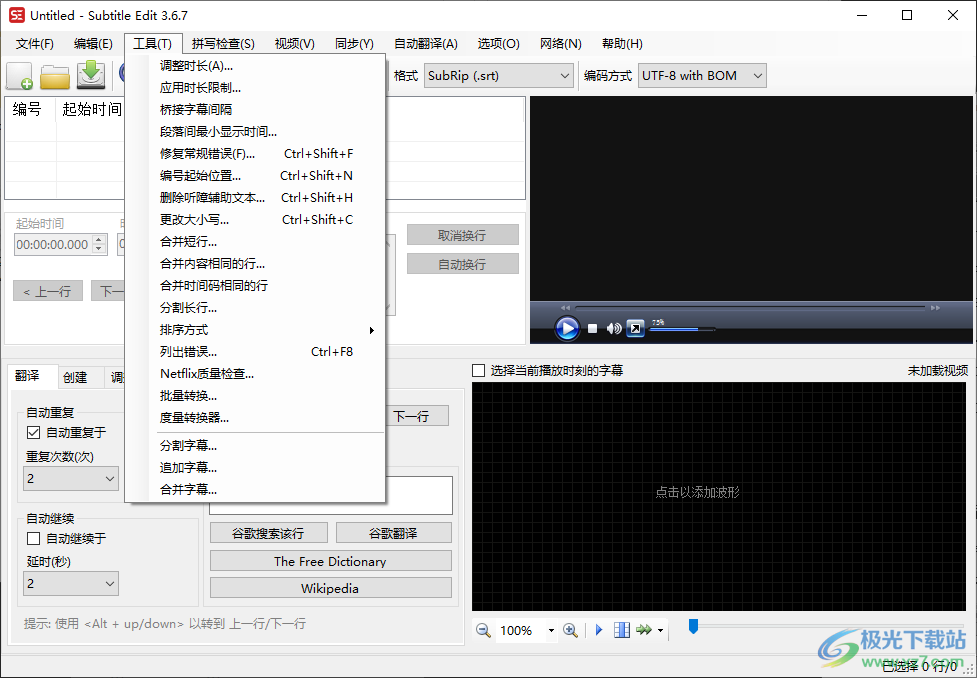Open waveform zoom 100% dropdown
The image size is (977, 678).
(551, 631)
